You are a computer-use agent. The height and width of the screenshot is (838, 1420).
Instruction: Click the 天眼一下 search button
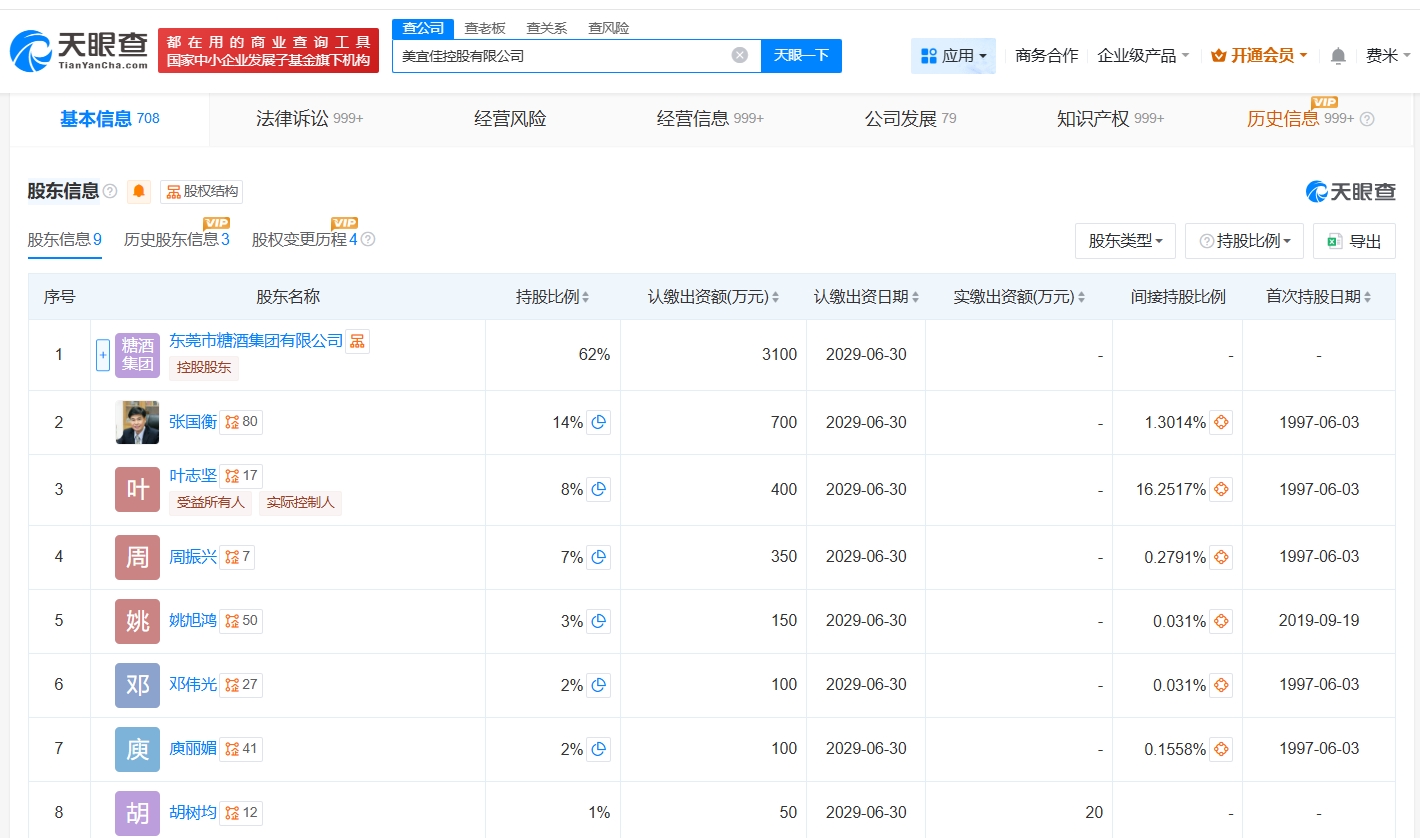[801, 56]
